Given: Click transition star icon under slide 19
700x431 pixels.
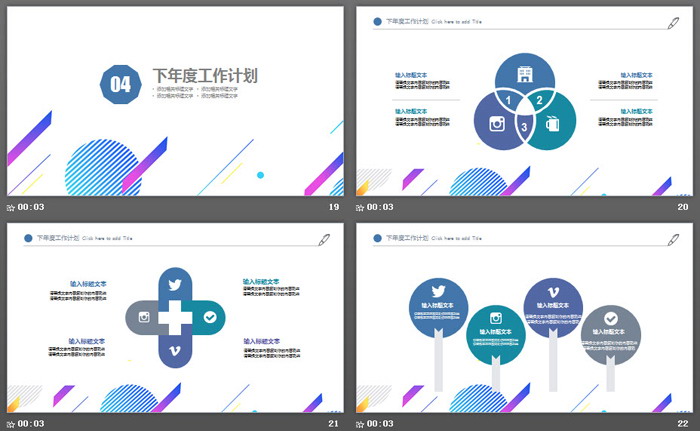Looking at the screenshot, I should click(11, 208).
